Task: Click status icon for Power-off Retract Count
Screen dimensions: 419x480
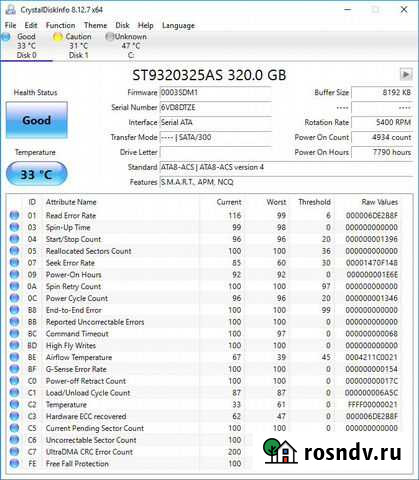Action: 14,381
